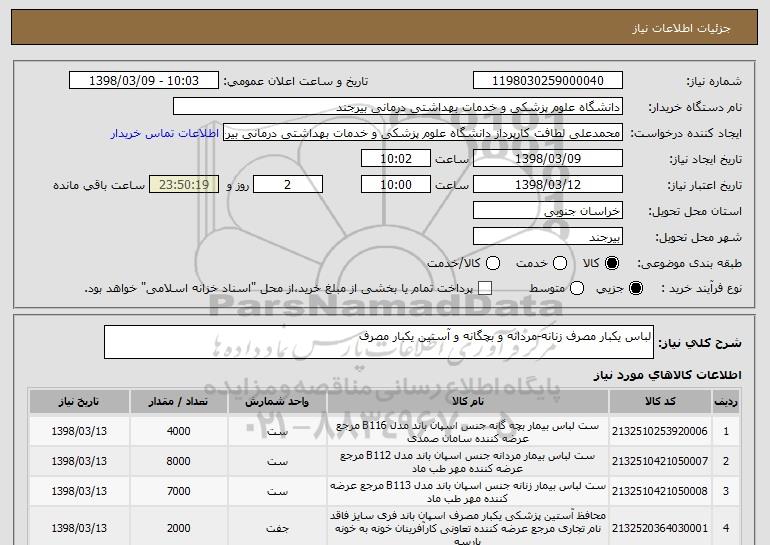770x545 pixels.
Task: Click the تعداد / مقدار column header
Action: [178, 402]
